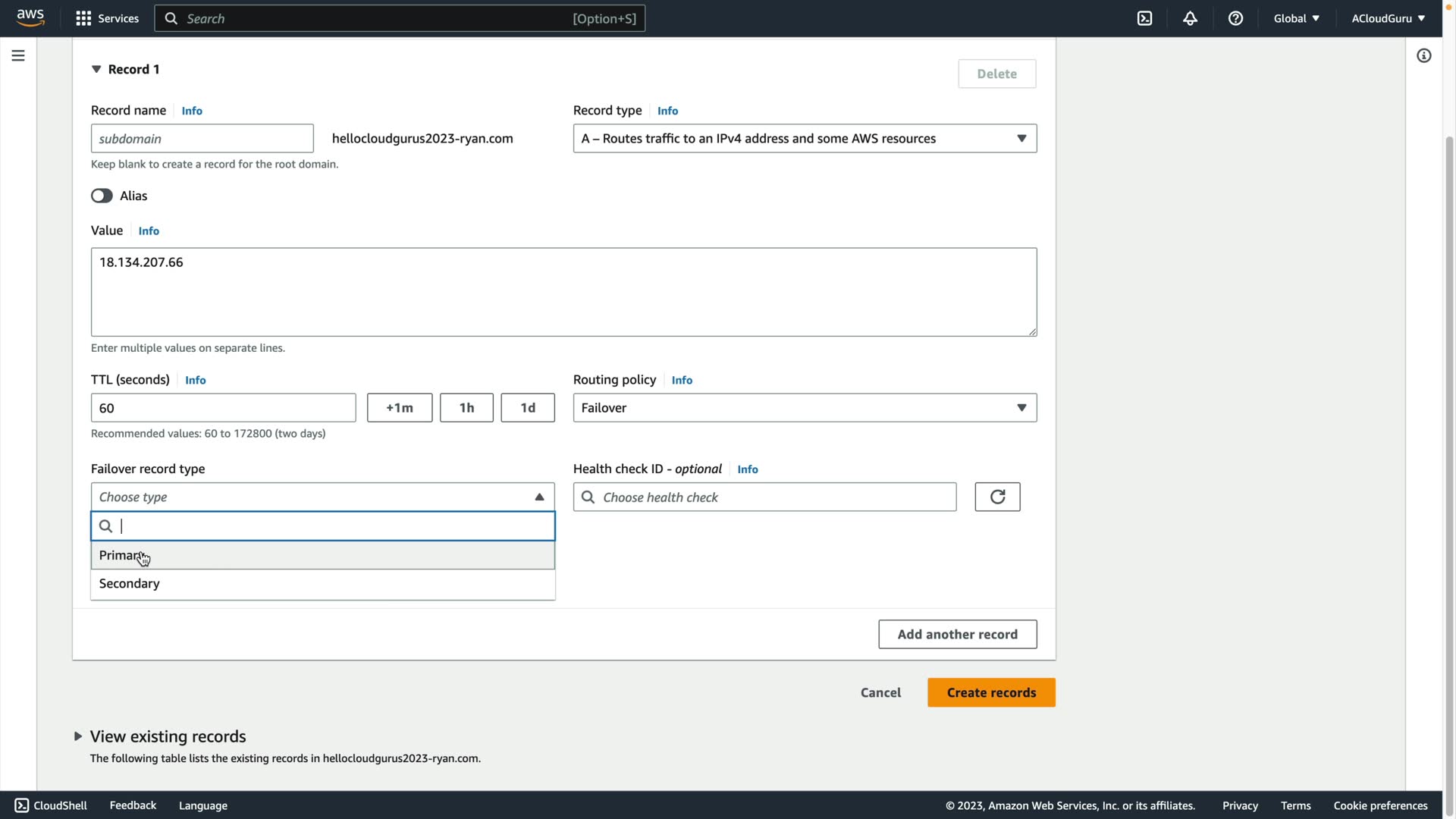This screenshot has height=819, width=1456.
Task: Click the Add another record button
Action: pyautogui.click(x=957, y=634)
